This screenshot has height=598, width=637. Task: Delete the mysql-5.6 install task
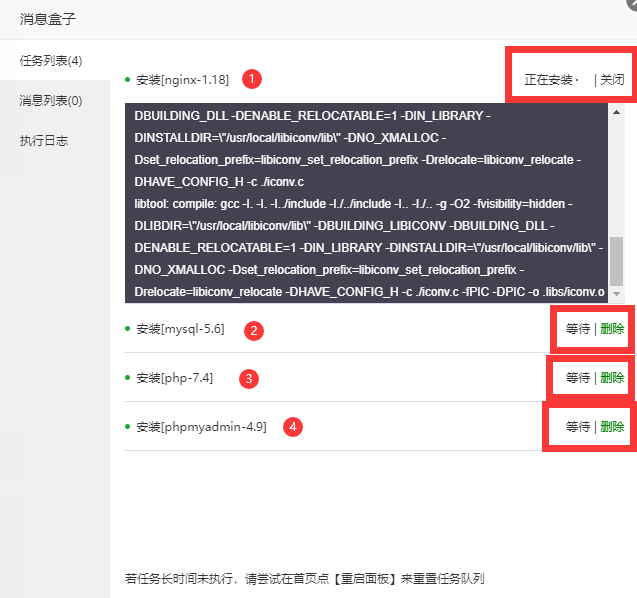click(612, 328)
